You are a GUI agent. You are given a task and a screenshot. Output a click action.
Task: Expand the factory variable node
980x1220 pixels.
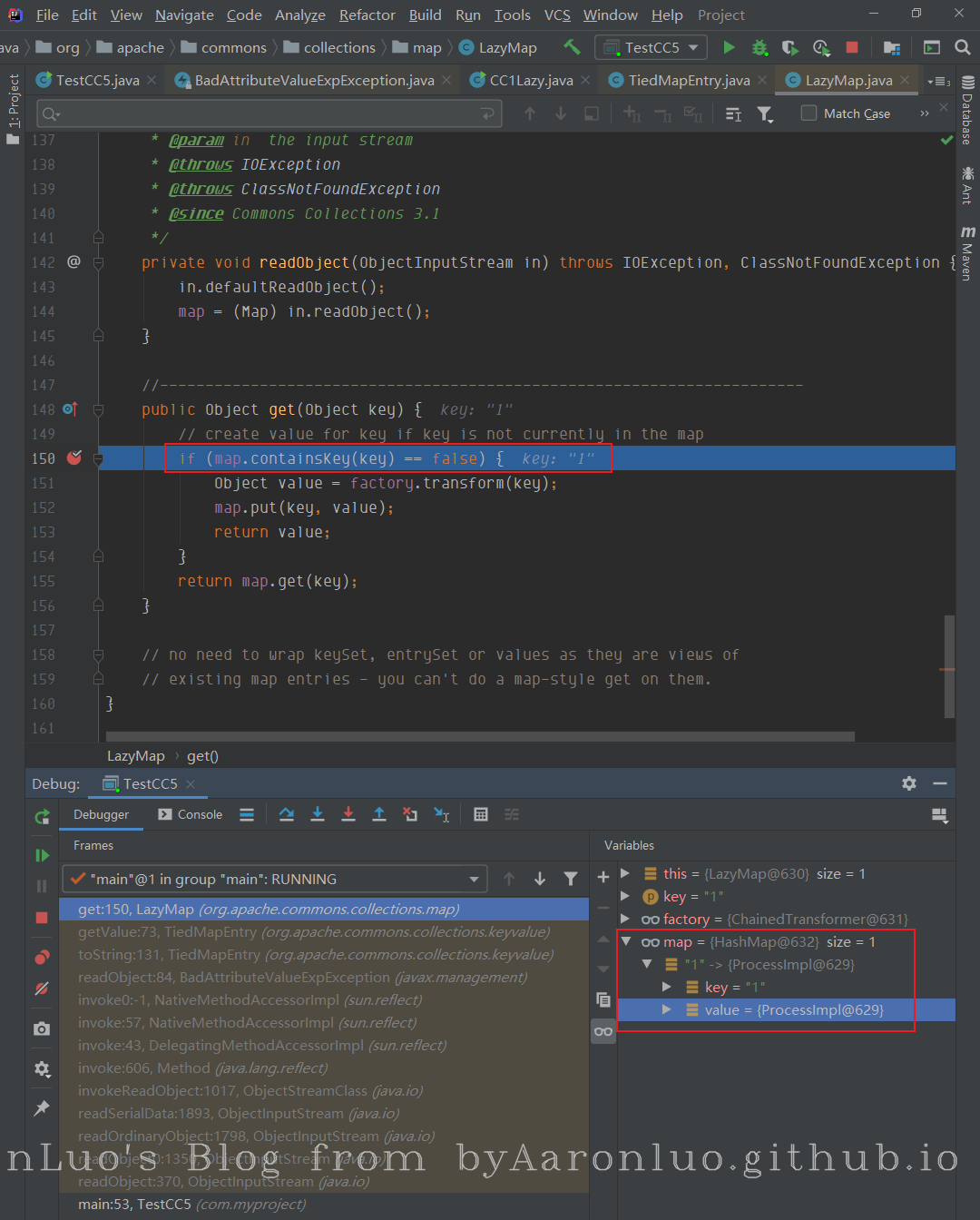coord(625,919)
